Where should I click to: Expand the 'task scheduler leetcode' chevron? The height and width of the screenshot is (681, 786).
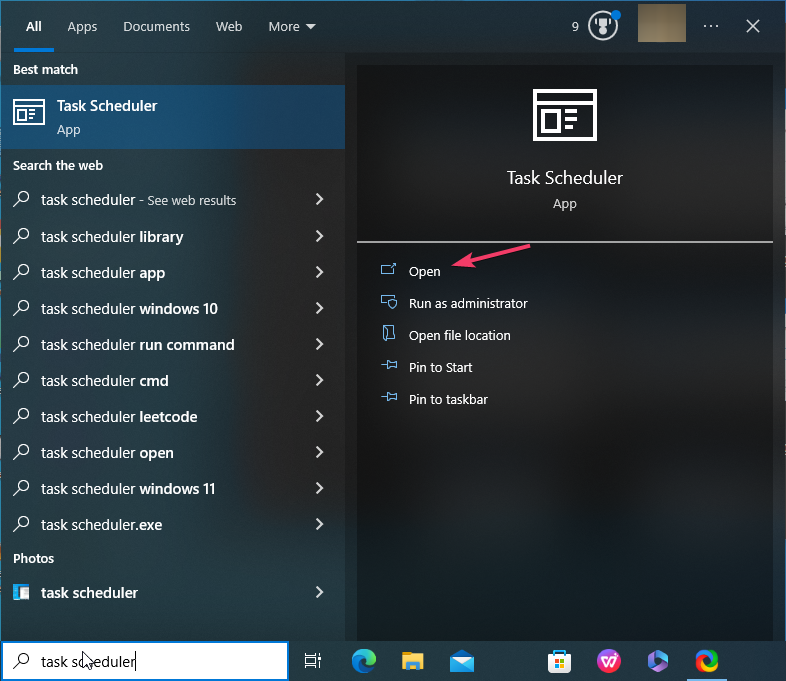tap(319, 416)
